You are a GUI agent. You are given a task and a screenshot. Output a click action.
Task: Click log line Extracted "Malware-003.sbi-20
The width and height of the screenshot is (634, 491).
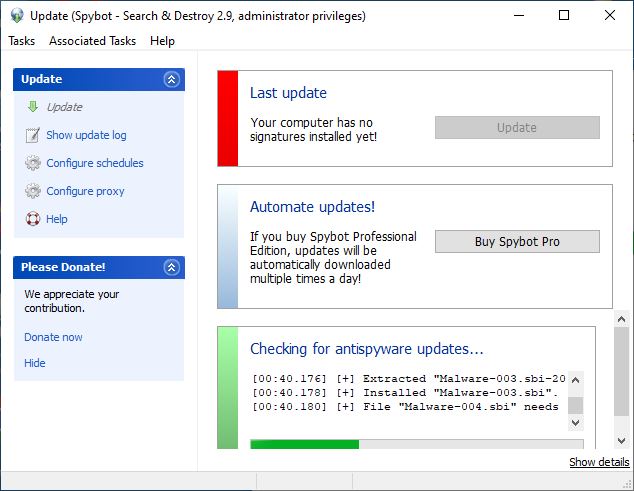click(409, 379)
